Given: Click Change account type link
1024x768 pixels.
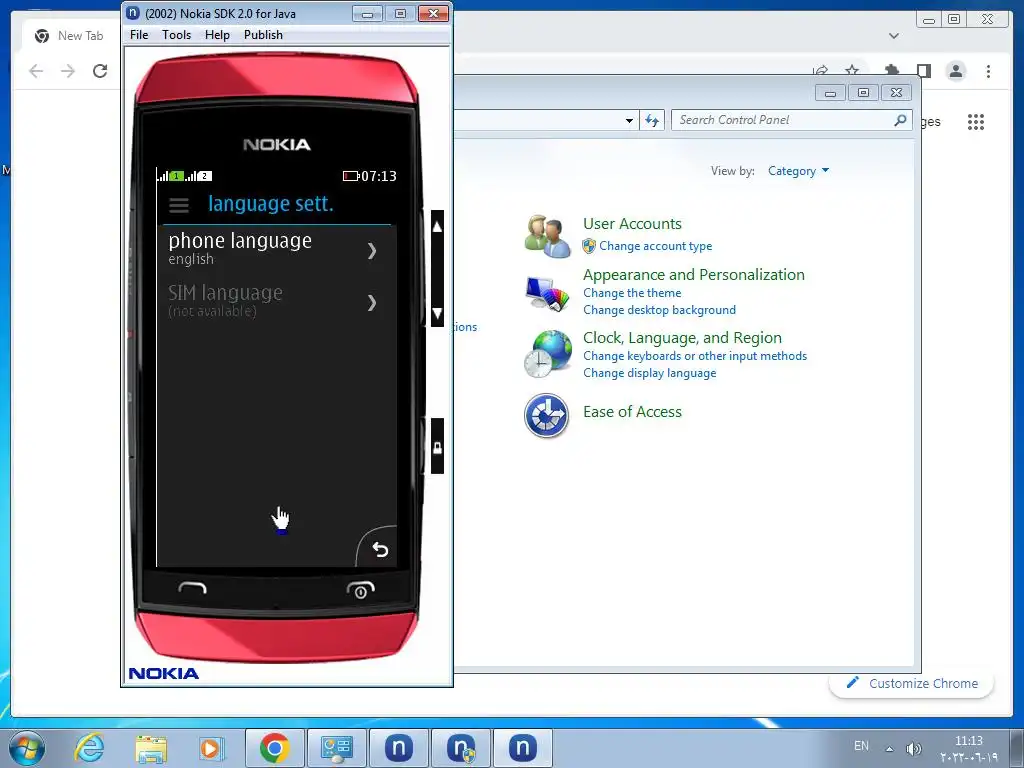Looking at the screenshot, I should [x=655, y=246].
